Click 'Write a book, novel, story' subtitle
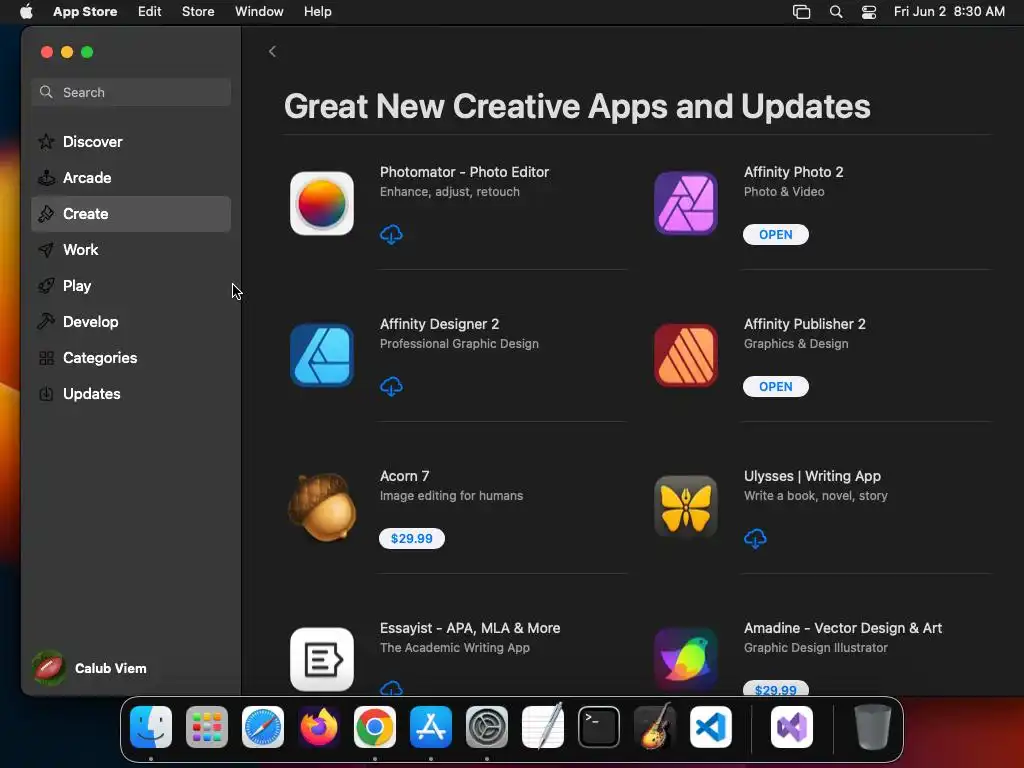The width and height of the screenshot is (1024, 768). tap(815, 496)
